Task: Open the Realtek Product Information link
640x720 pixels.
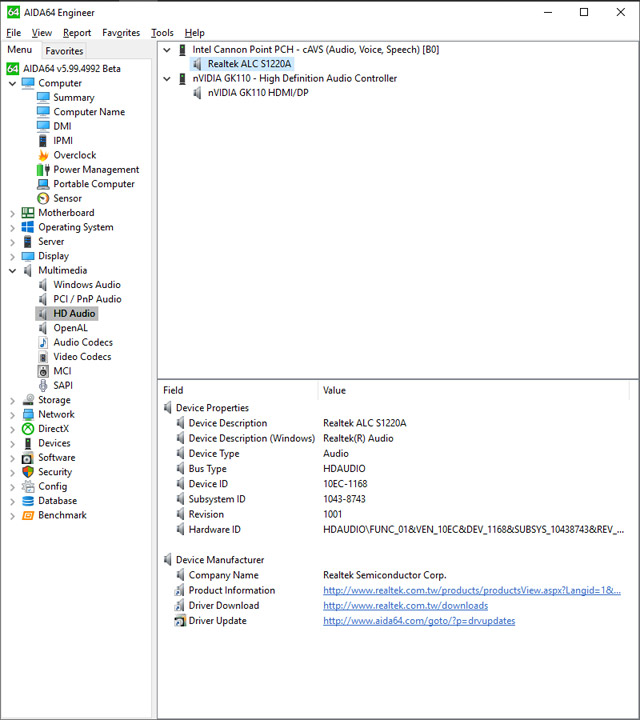Action: click(x=472, y=590)
